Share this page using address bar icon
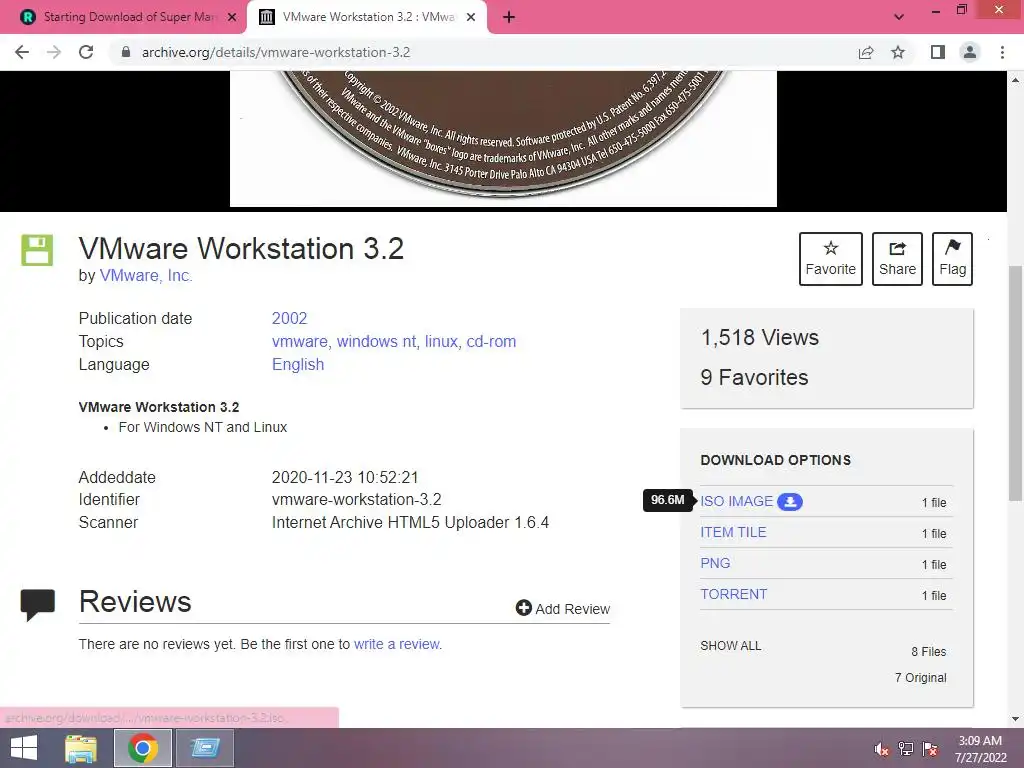Image resolution: width=1024 pixels, height=768 pixels. (x=866, y=52)
